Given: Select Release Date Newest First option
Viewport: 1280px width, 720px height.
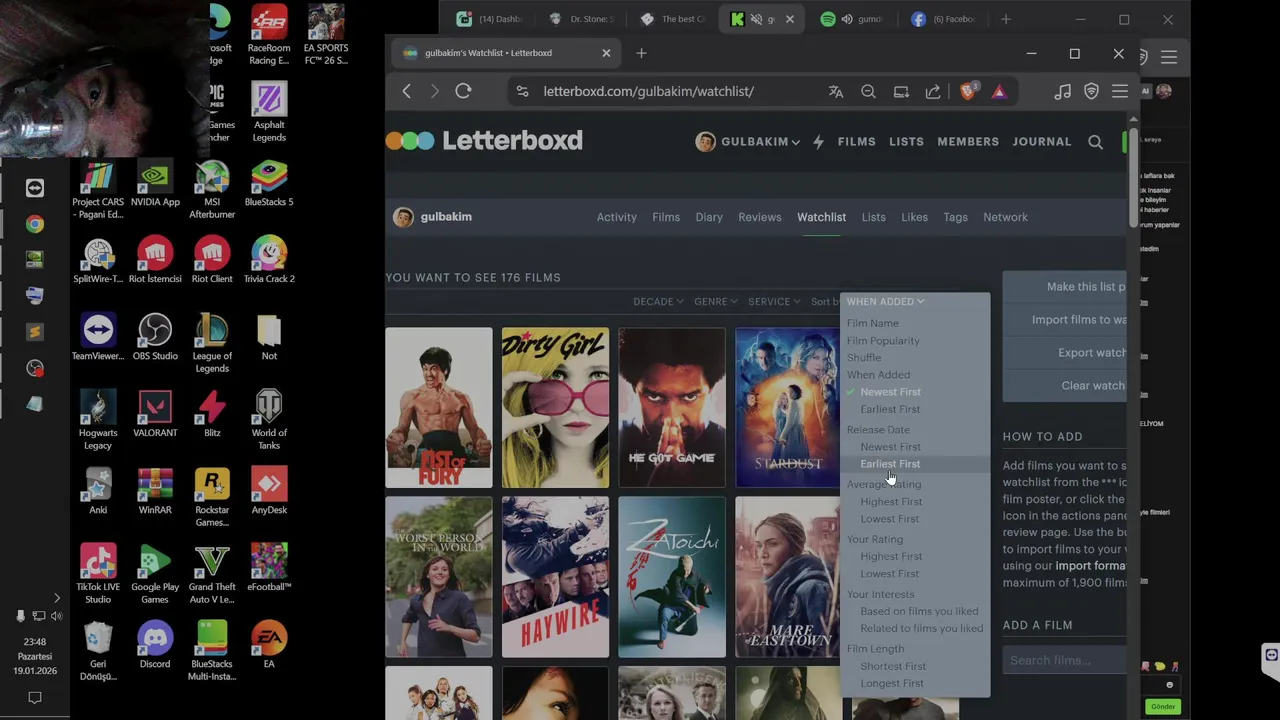Looking at the screenshot, I should (890, 447).
